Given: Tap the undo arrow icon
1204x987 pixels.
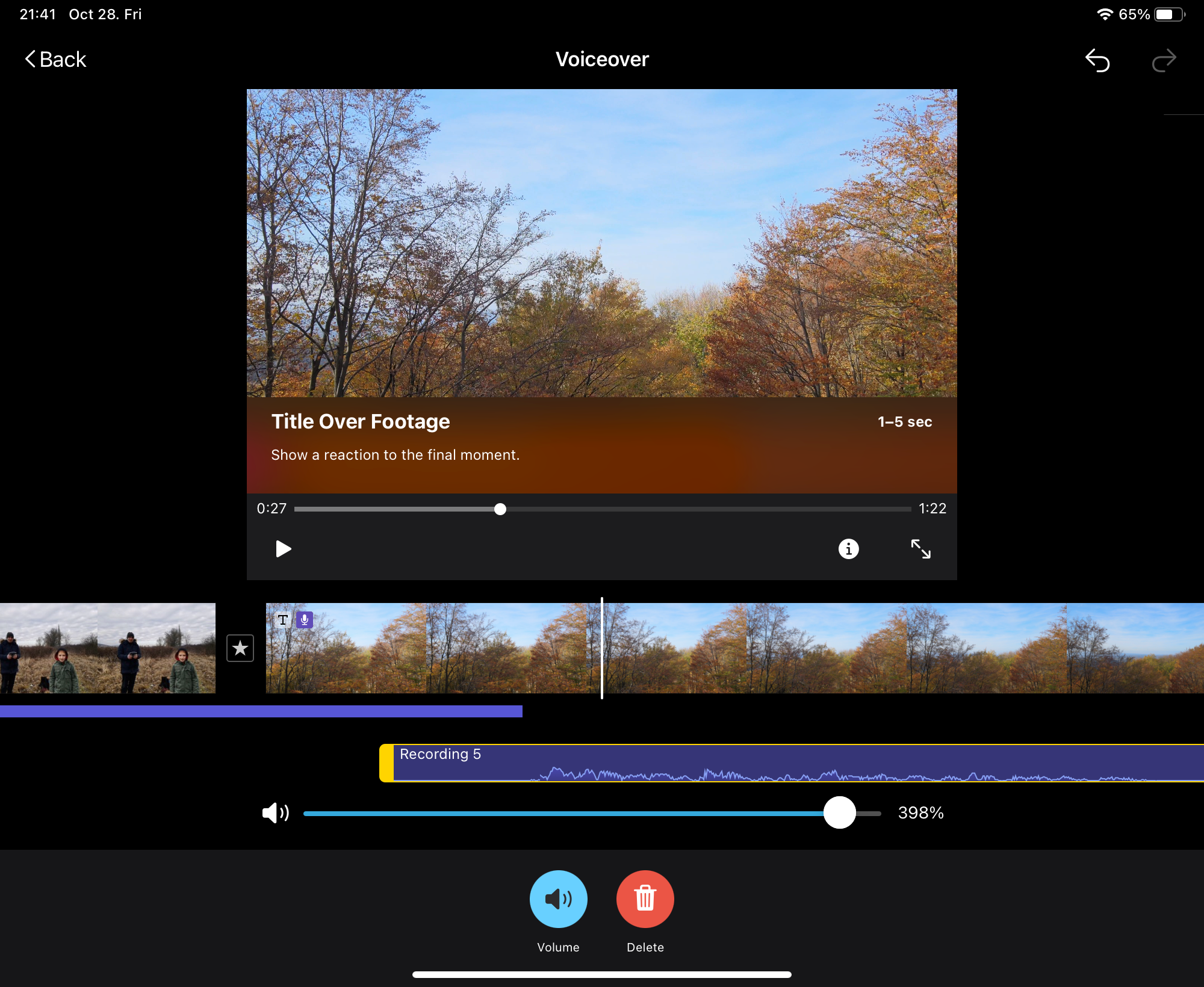Looking at the screenshot, I should tap(1097, 60).
